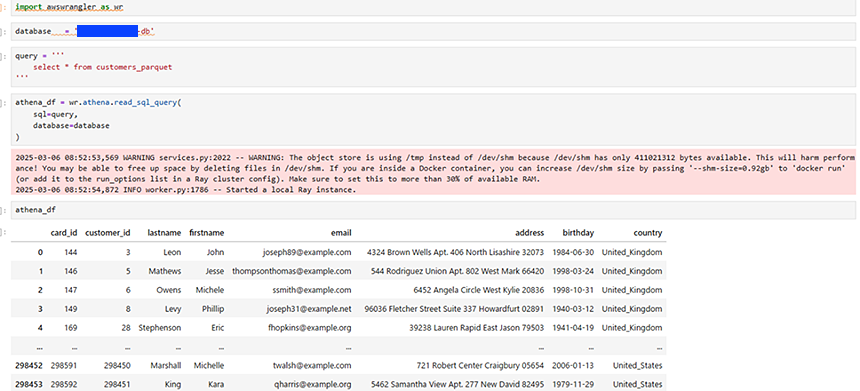The width and height of the screenshot is (860, 391).
Task: Click card_id cell 149
Action: click(71, 309)
